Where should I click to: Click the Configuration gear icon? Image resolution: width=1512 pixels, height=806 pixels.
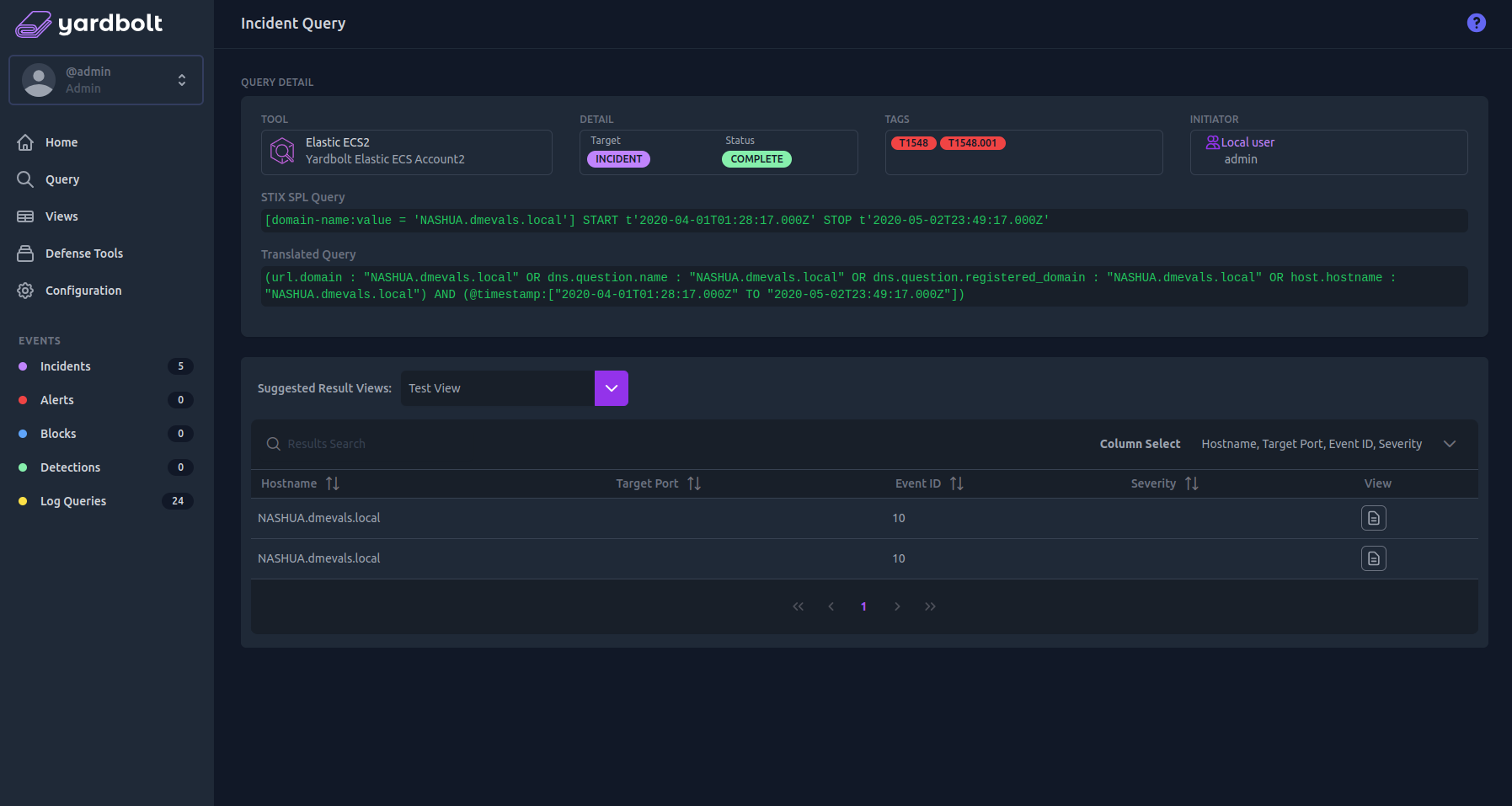click(25, 291)
